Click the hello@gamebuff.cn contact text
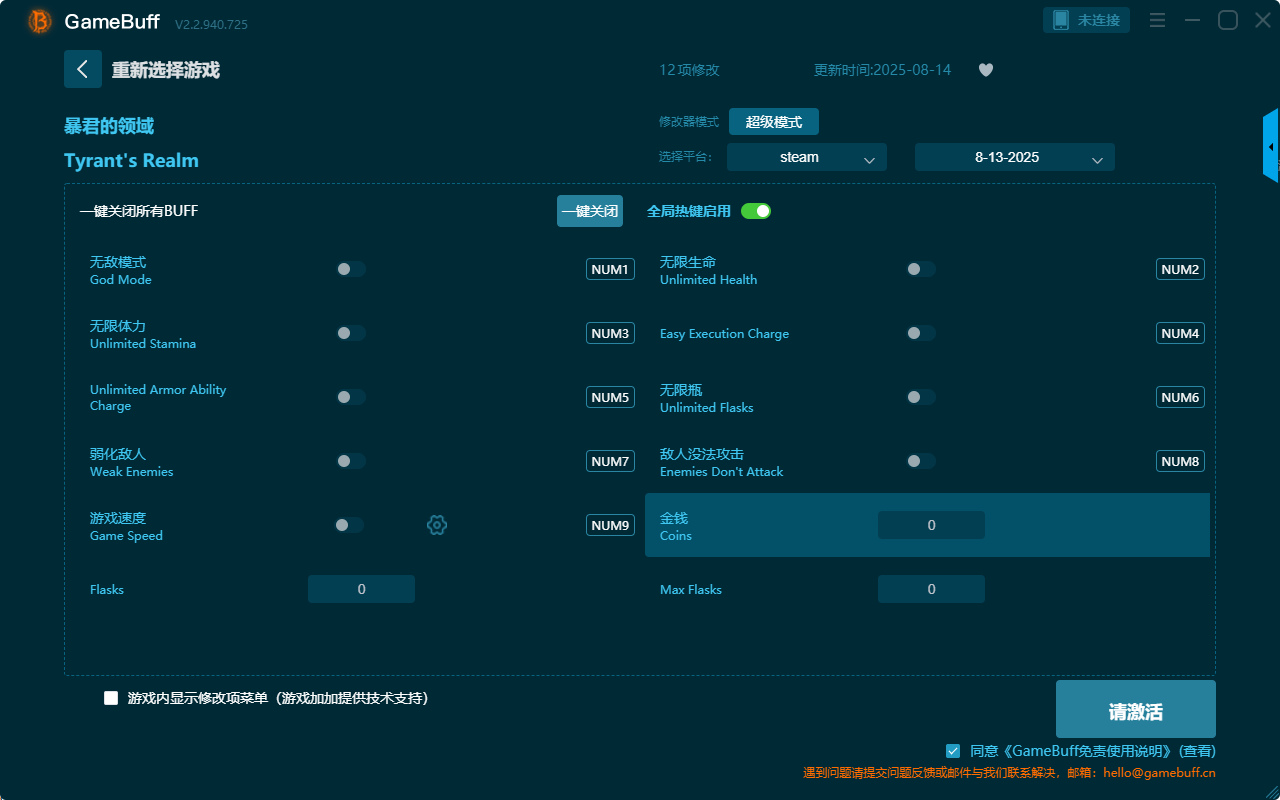This screenshot has width=1280, height=800. coord(1159,773)
